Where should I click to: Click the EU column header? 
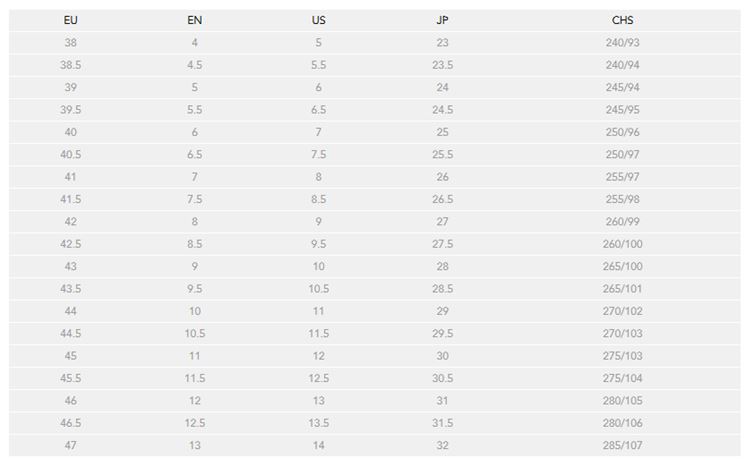pos(71,20)
